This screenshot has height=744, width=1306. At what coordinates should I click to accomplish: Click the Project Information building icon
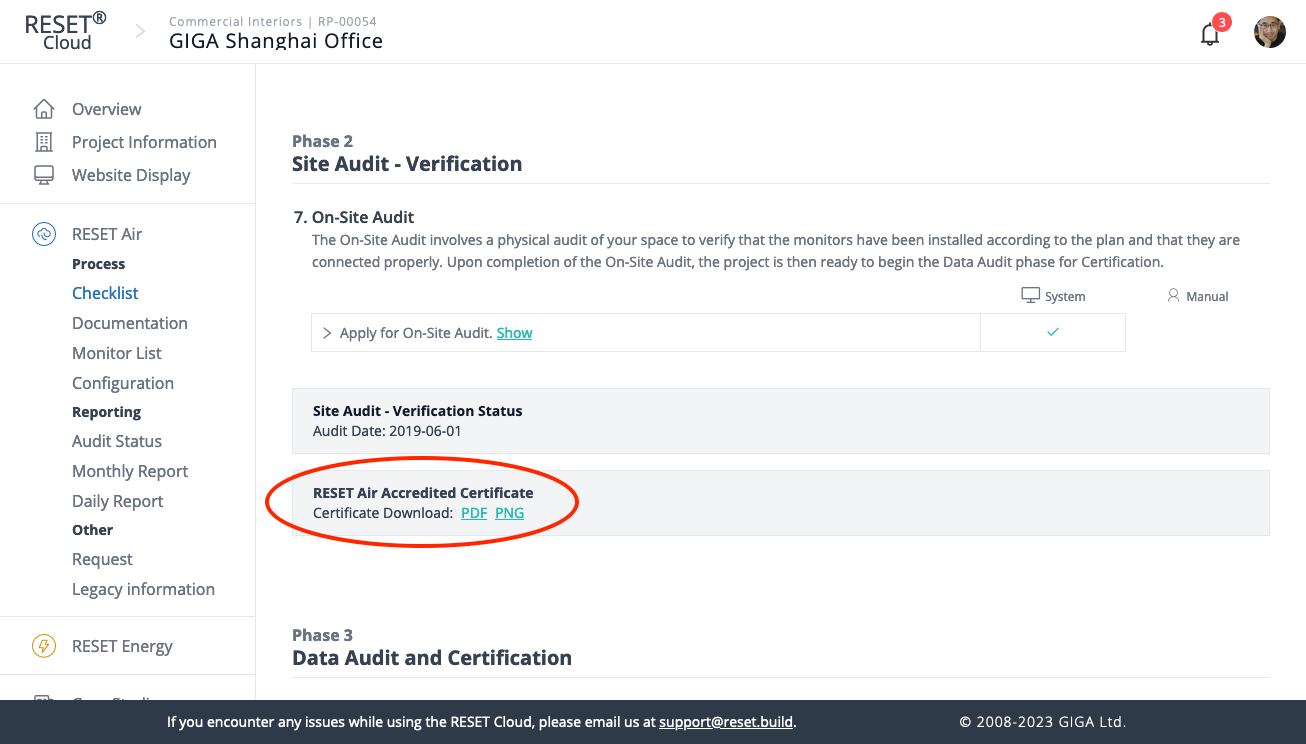tap(44, 142)
